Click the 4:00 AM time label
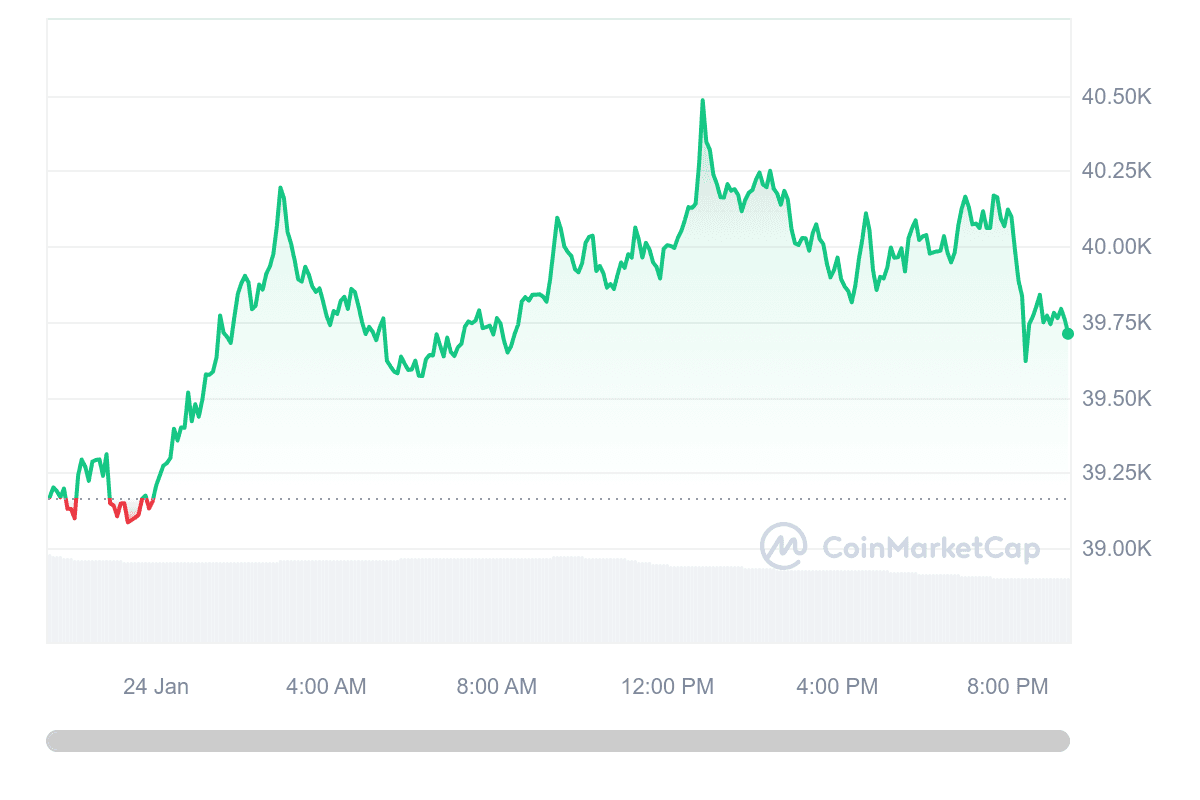Image resolution: width=1200 pixels, height=800 pixels. pos(326,687)
